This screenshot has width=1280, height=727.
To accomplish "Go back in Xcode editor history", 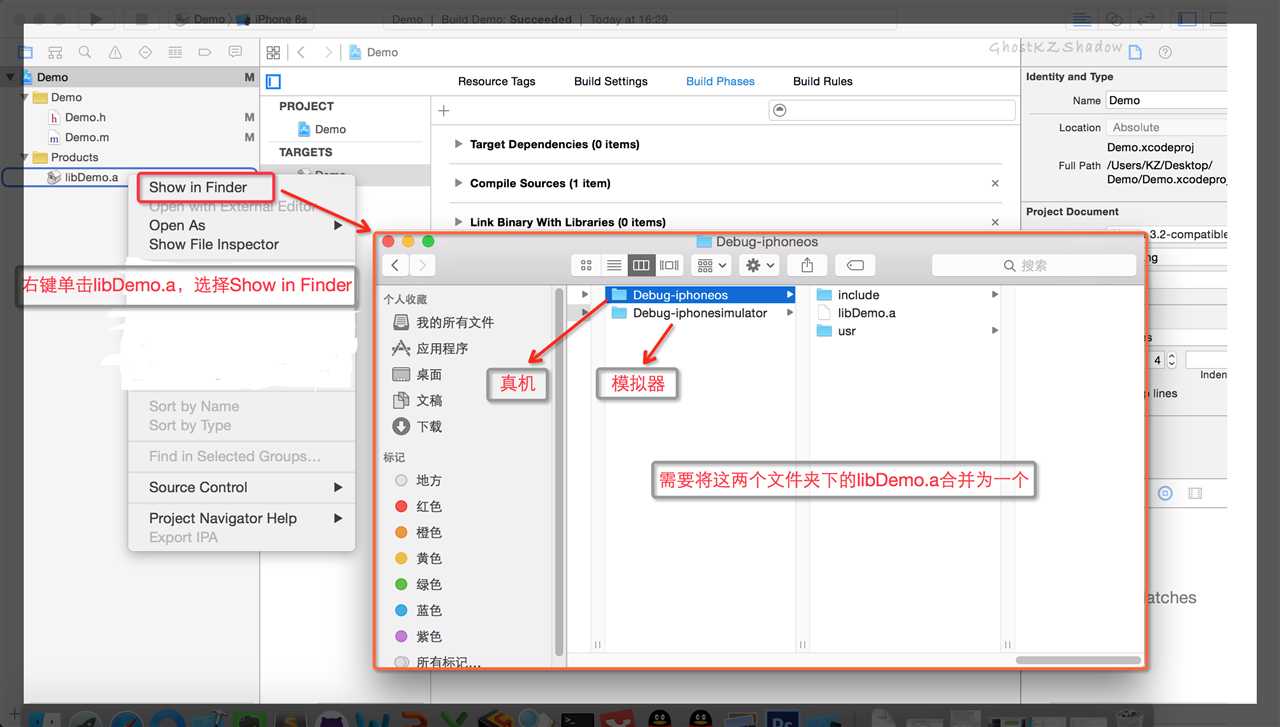I will coord(301,52).
